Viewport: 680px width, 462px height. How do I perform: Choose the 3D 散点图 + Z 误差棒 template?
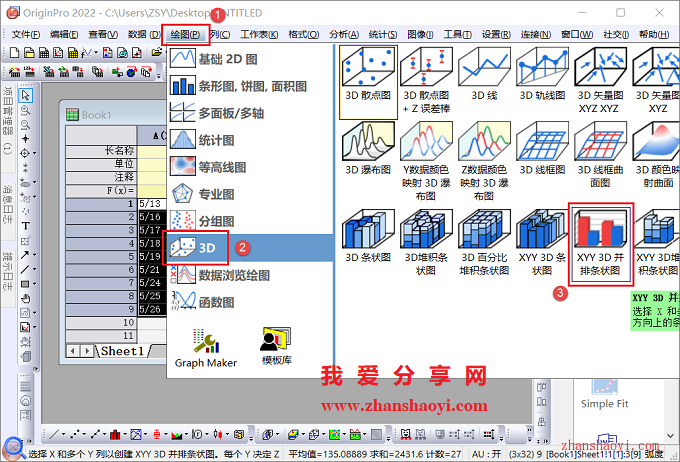click(426, 82)
